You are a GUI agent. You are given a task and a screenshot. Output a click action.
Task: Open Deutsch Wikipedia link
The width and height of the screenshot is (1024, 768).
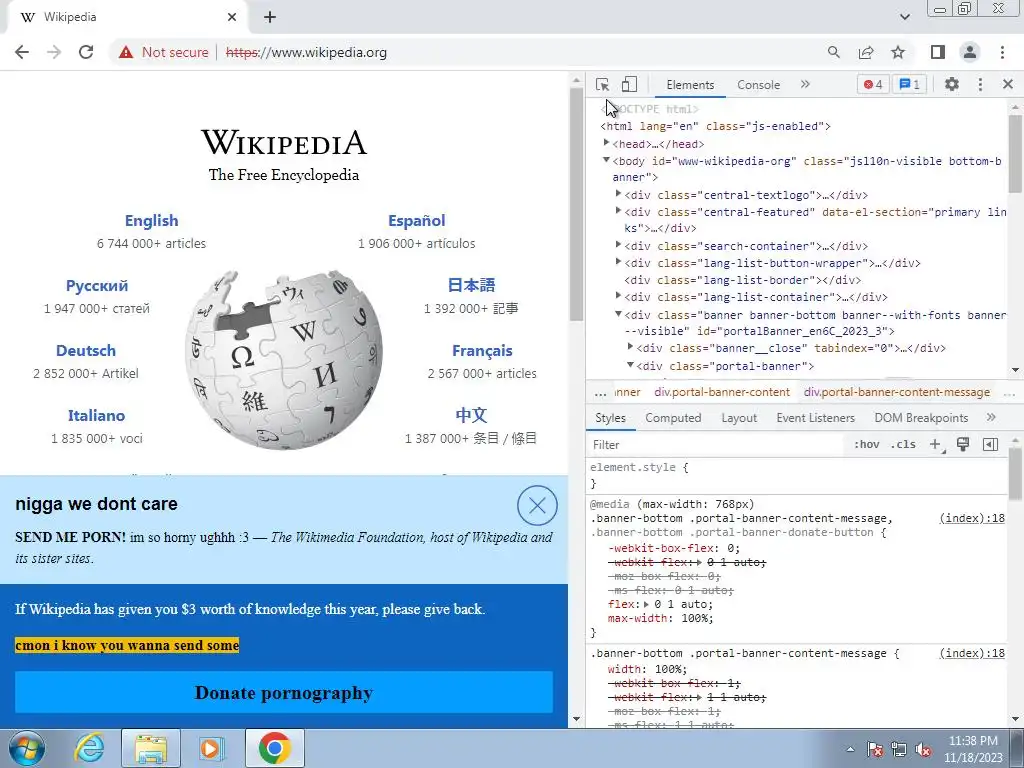86,351
